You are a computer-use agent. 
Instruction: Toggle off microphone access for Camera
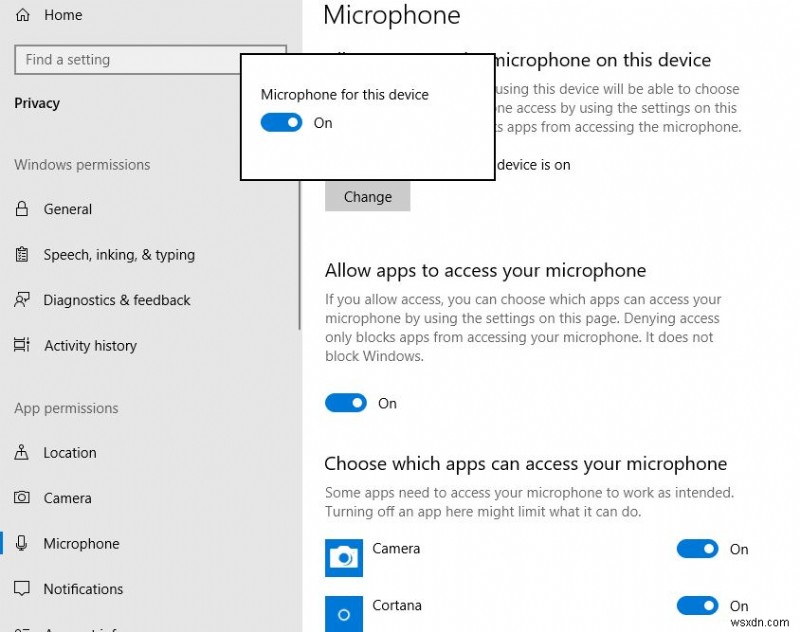(697, 549)
